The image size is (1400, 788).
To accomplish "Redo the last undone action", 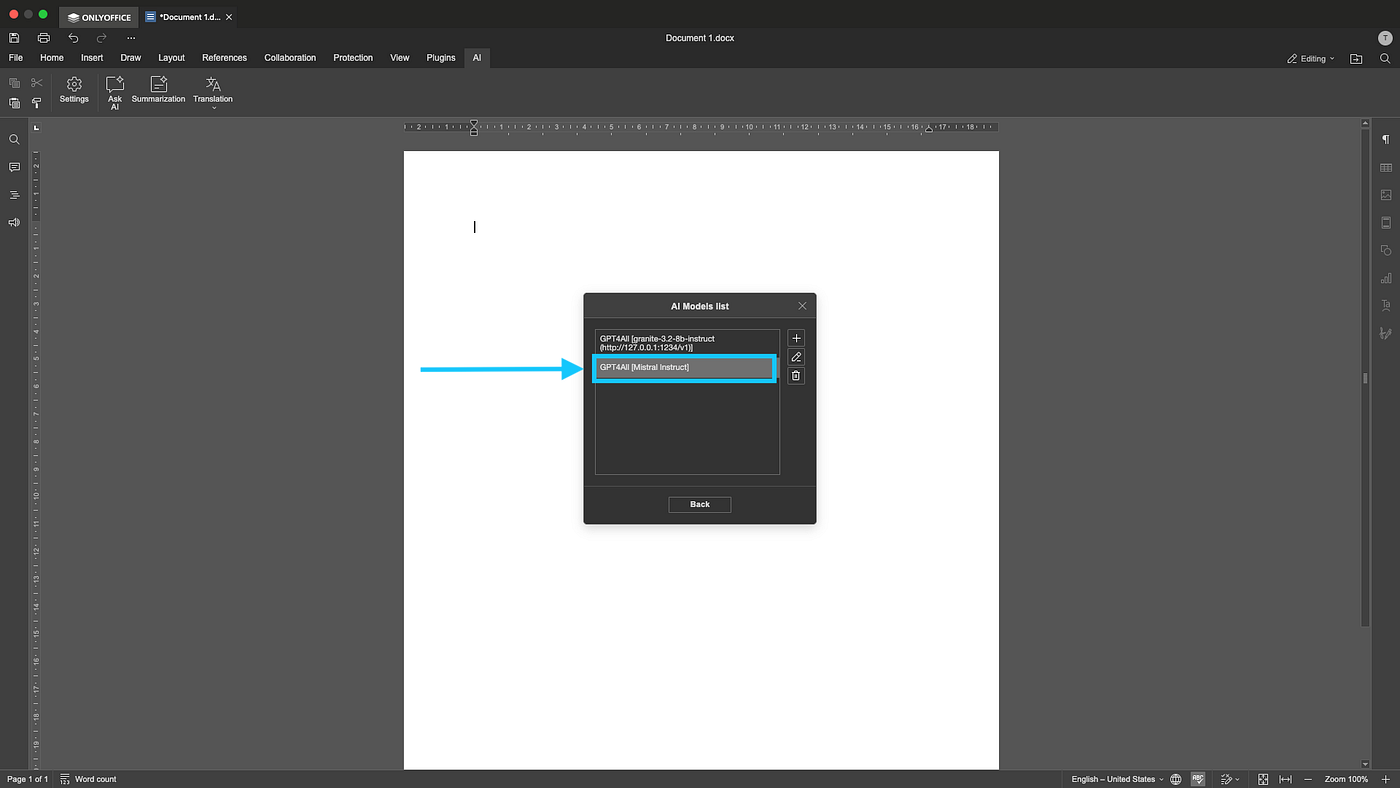I will pyautogui.click(x=101, y=38).
